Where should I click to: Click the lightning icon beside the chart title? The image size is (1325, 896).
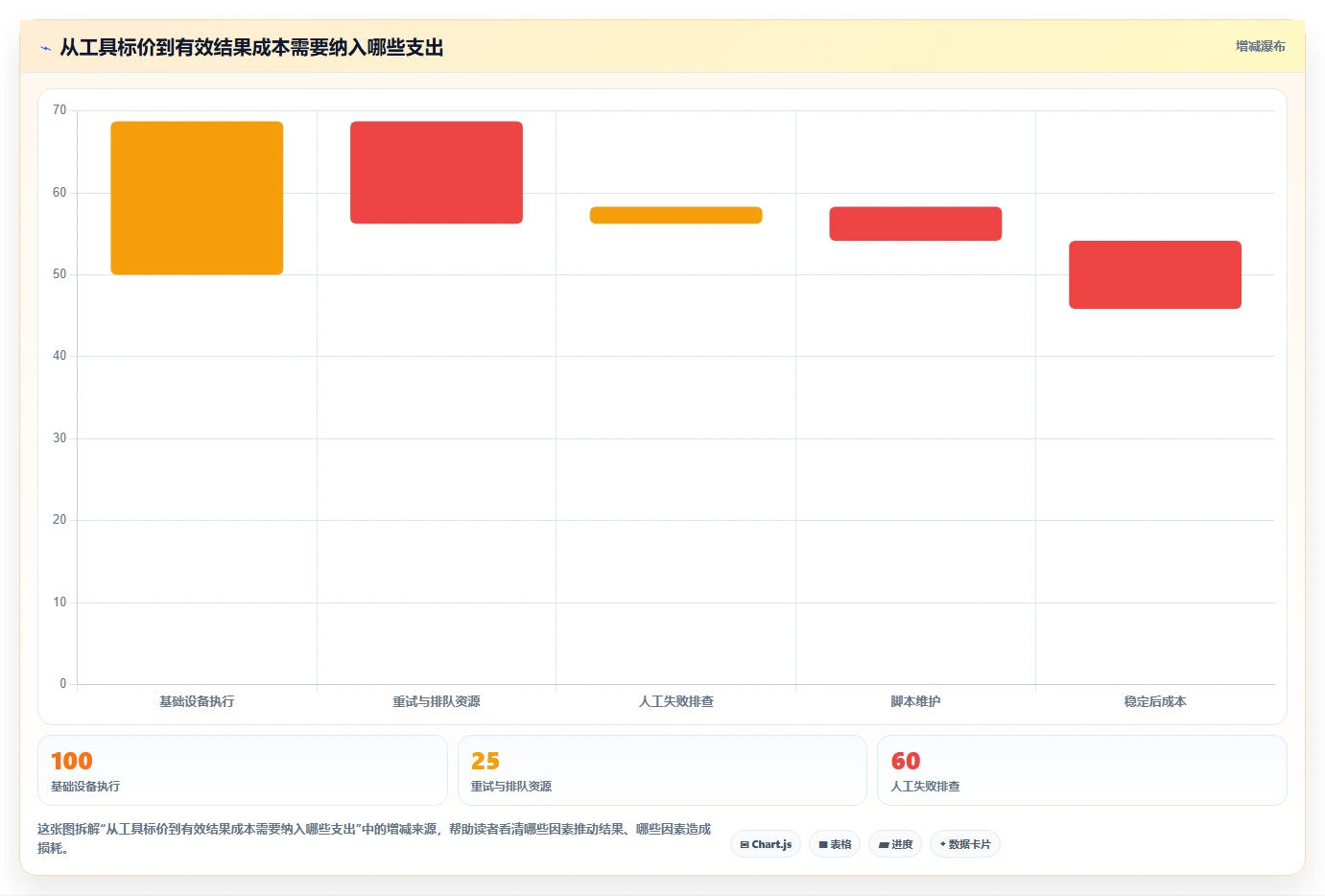(x=45, y=48)
